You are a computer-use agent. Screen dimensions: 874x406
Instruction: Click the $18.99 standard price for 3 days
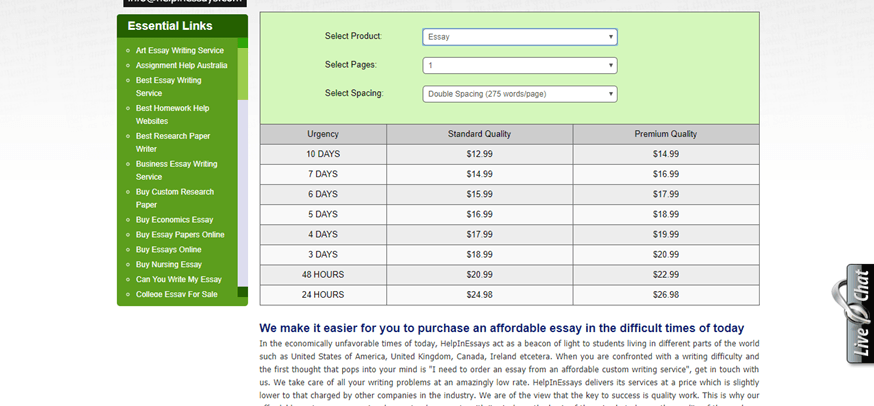(x=479, y=255)
